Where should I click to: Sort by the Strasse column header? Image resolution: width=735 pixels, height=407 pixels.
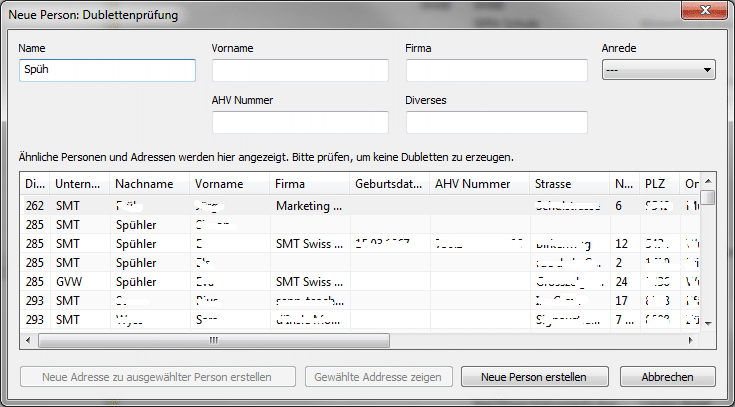[568, 184]
